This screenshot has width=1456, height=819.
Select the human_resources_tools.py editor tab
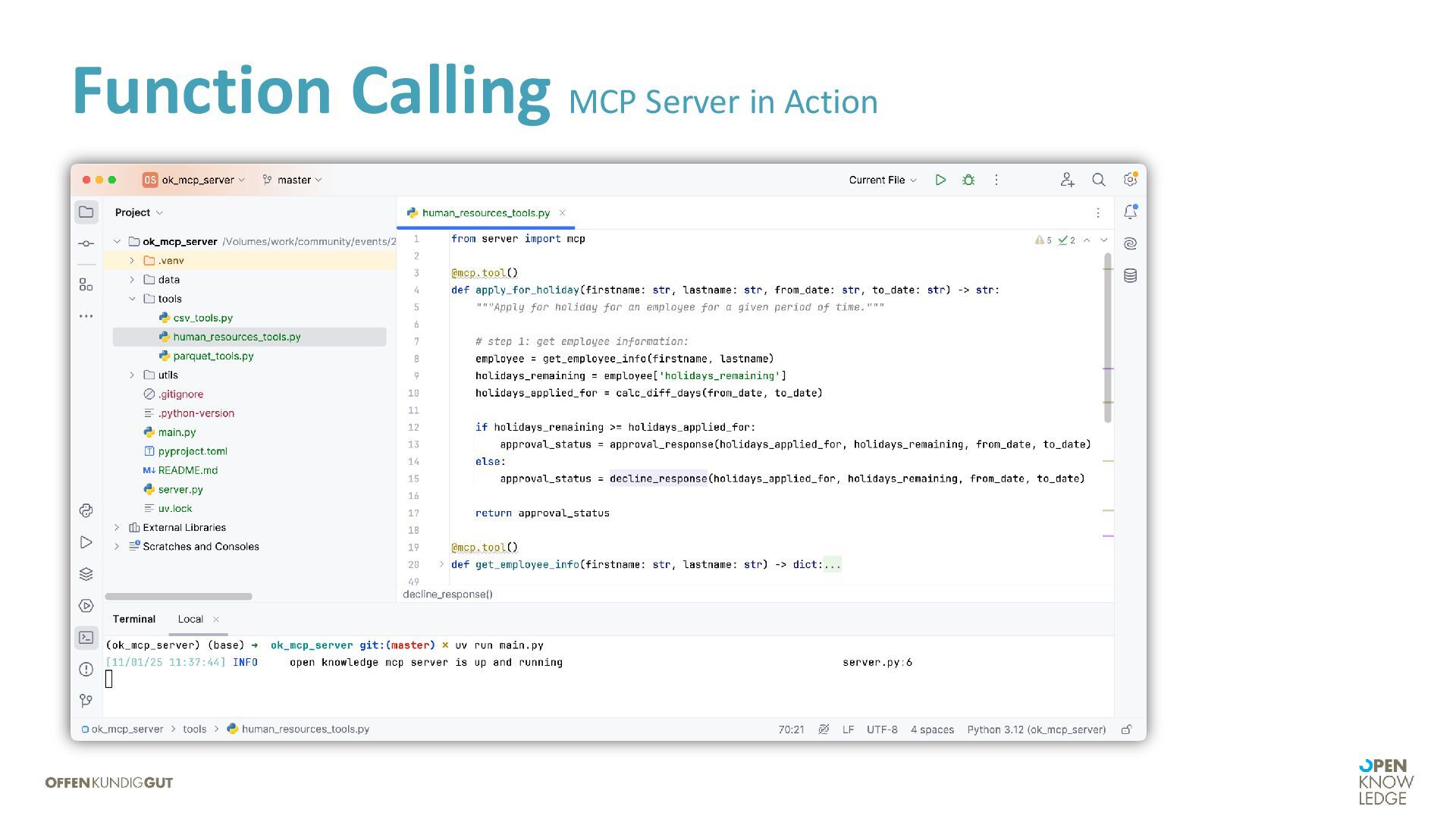pos(485,213)
